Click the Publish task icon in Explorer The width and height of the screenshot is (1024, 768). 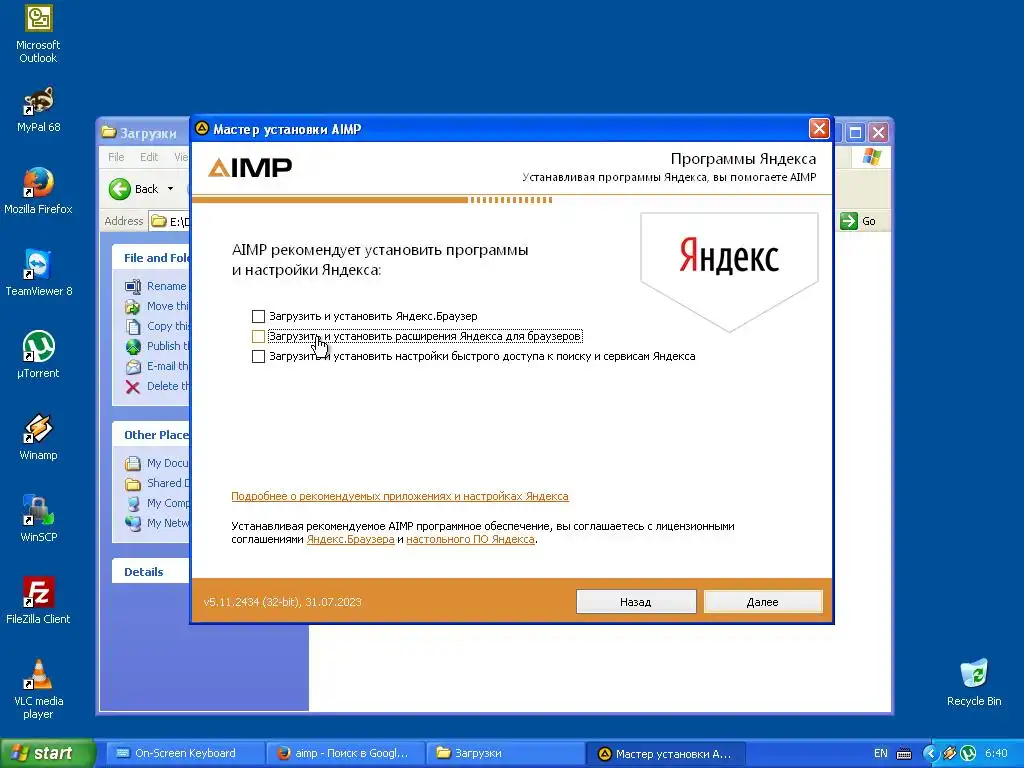133,346
